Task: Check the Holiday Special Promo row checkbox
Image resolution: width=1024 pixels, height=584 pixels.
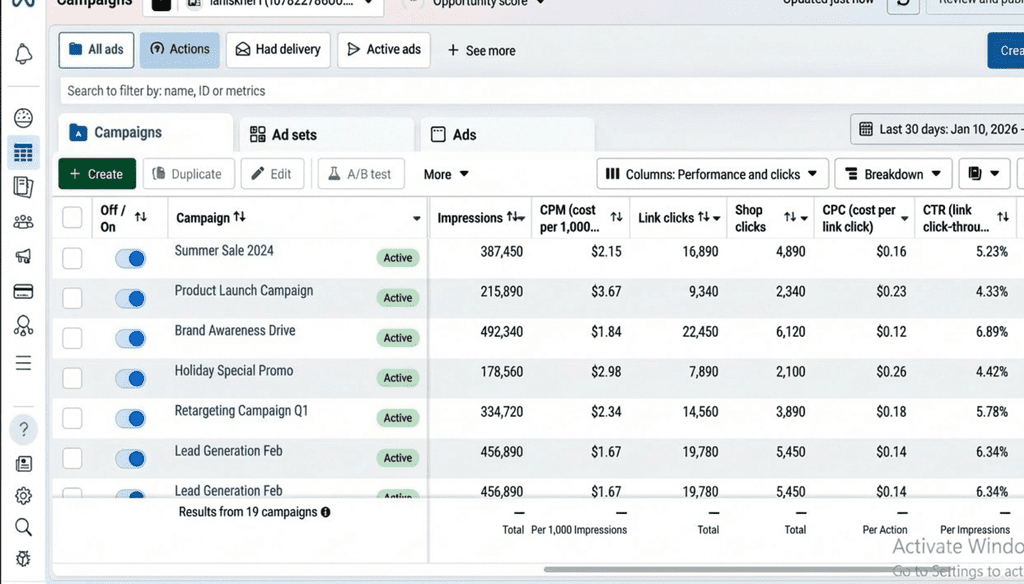Action: [x=72, y=378]
